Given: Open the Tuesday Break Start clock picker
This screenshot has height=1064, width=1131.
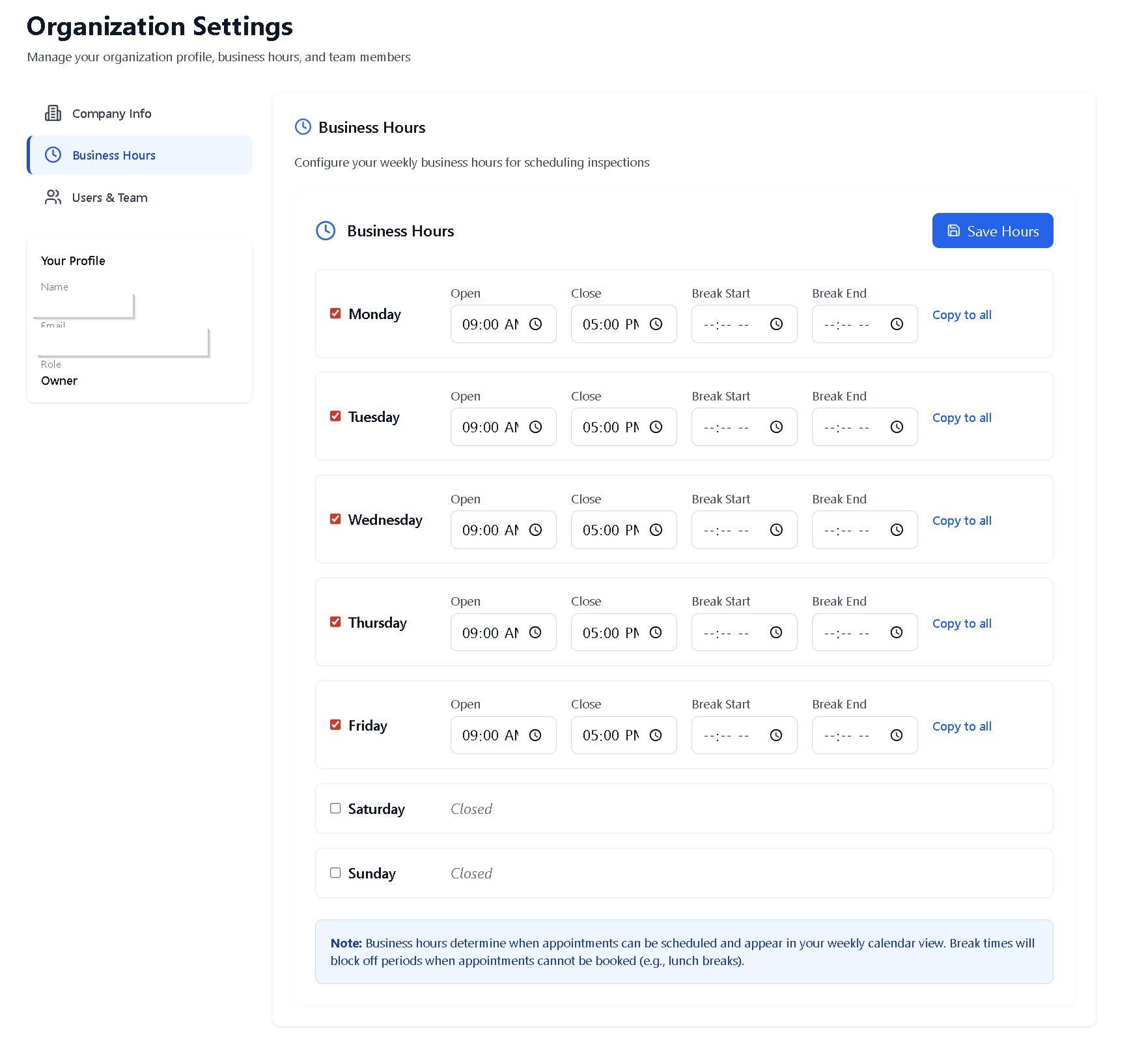Looking at the screenshot, I should click(776, 427).
